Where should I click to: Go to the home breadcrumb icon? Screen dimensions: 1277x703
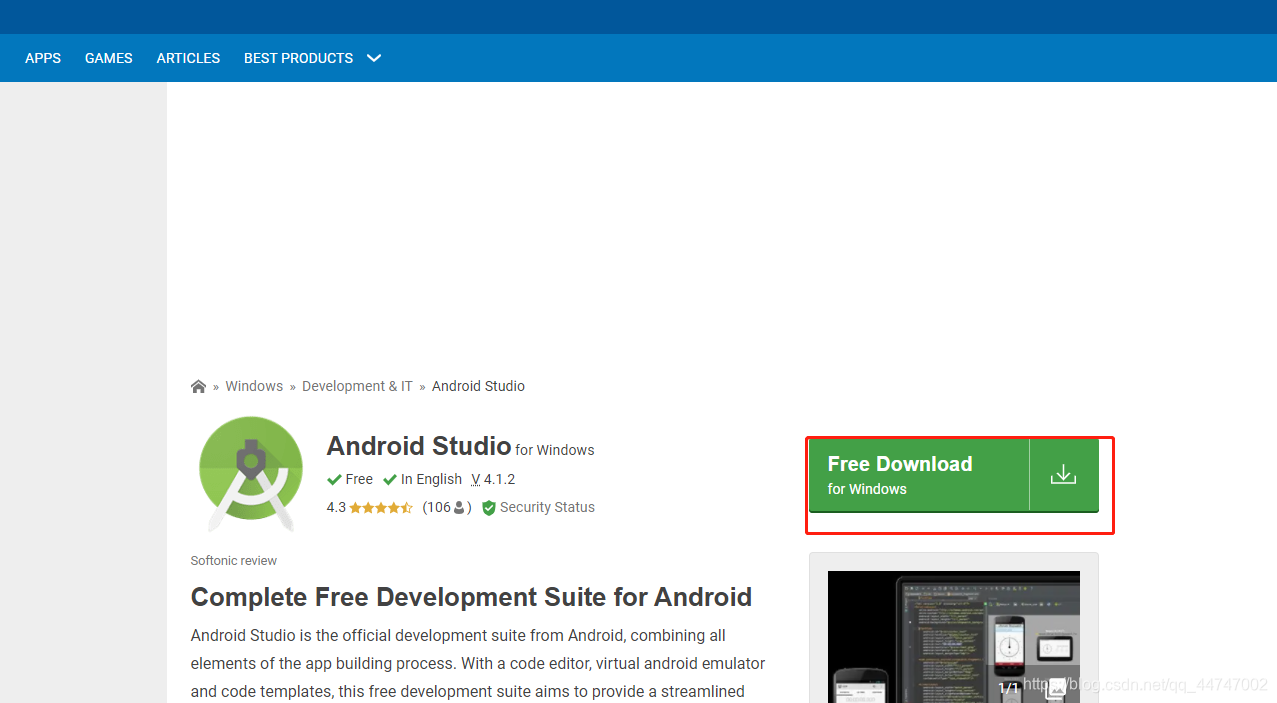click(x=198, y=386)
